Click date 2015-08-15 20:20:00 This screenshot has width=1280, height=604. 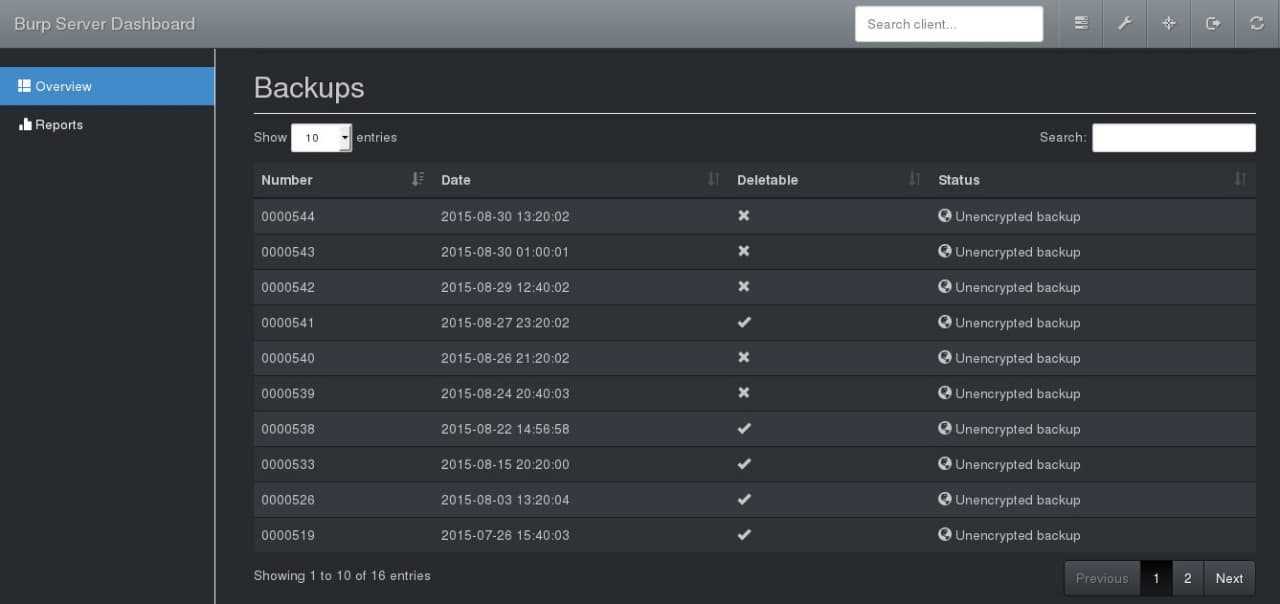click(x=505, y=465)
